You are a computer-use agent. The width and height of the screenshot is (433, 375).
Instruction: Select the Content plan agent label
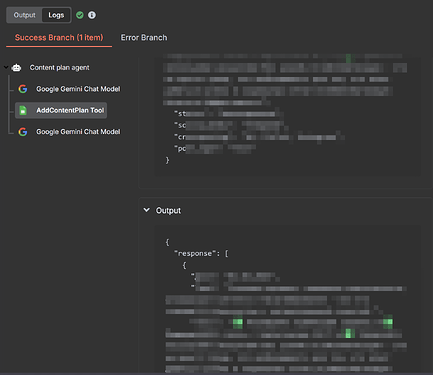60,68
